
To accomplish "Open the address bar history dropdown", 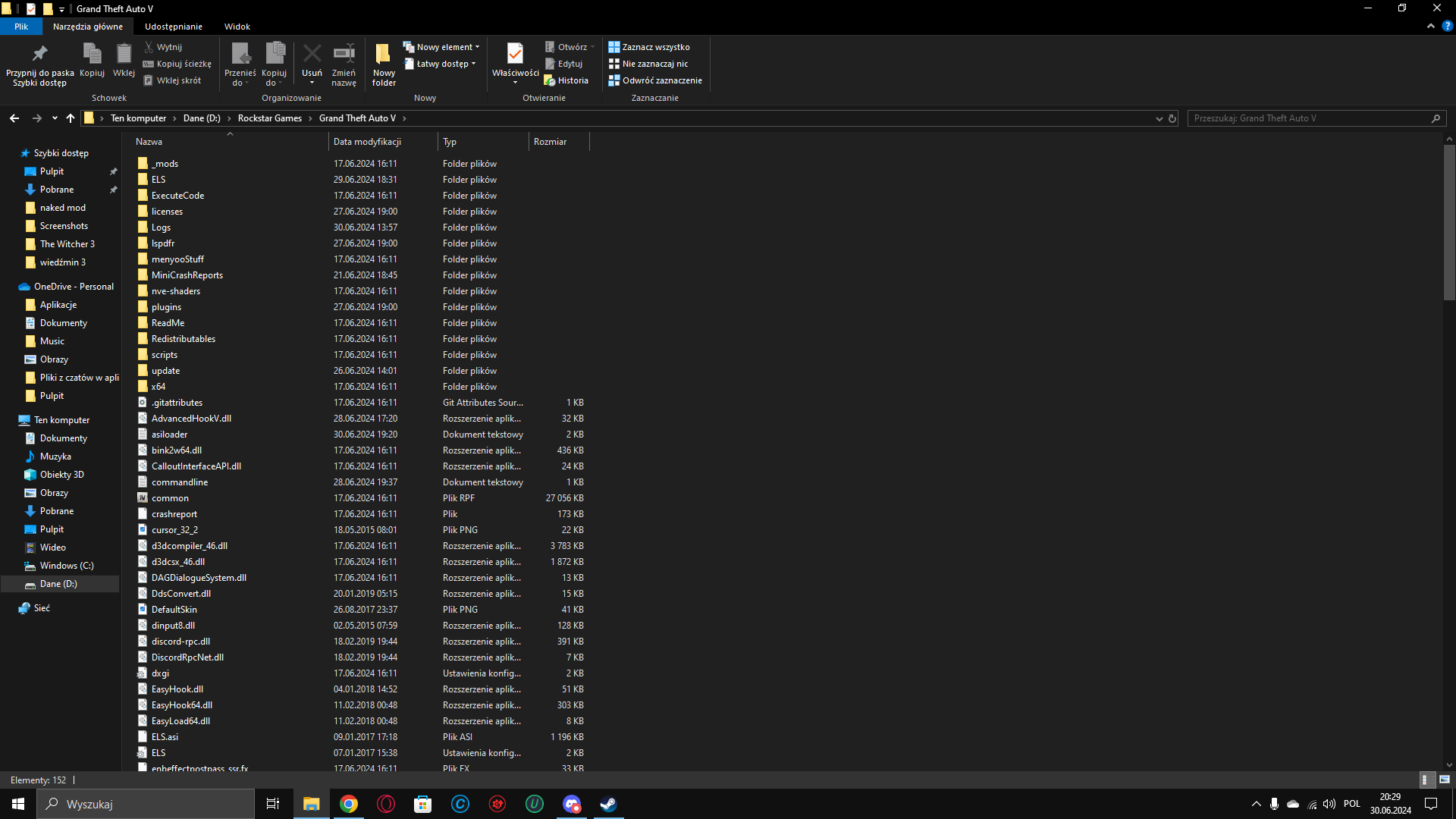I will [1159, 118].
